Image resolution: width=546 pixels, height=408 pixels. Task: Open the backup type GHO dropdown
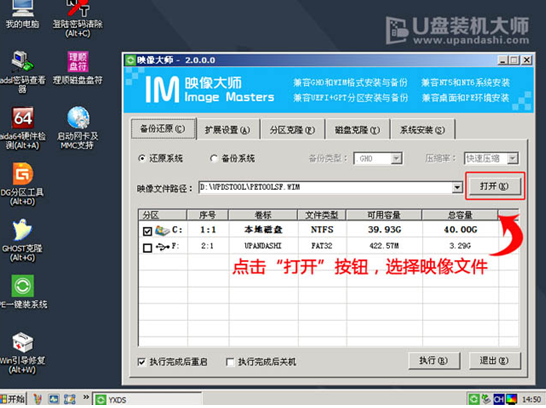coord(378,159)
